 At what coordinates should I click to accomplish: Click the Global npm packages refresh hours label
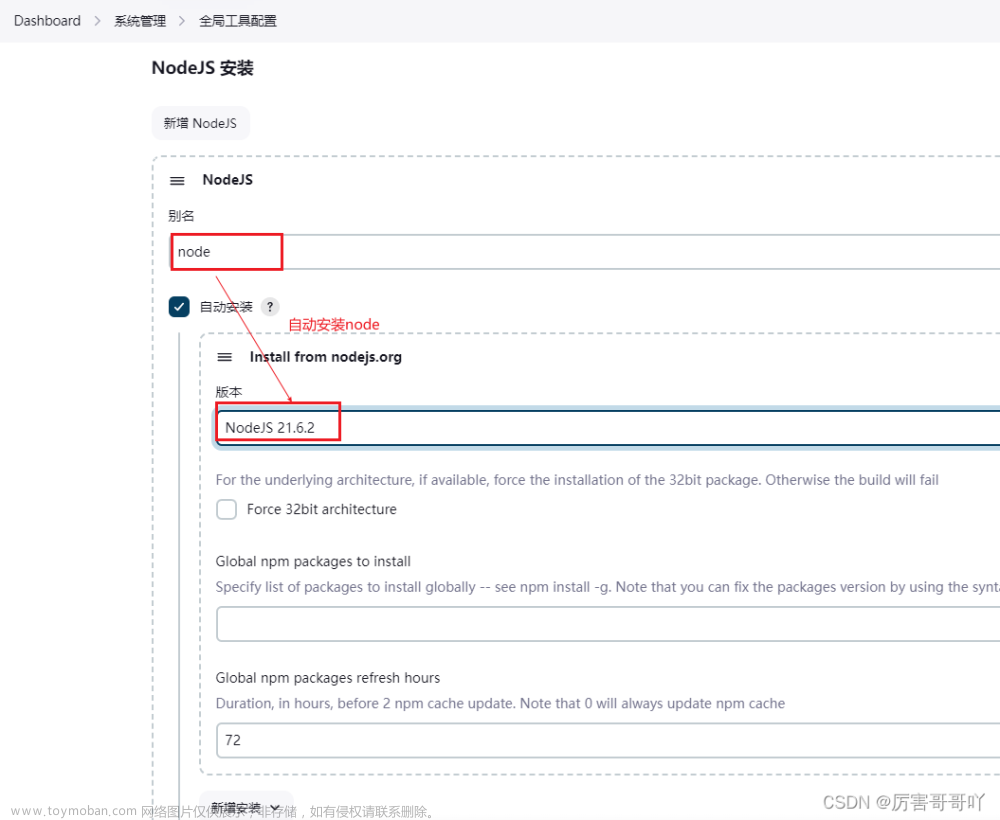point(328,678)
